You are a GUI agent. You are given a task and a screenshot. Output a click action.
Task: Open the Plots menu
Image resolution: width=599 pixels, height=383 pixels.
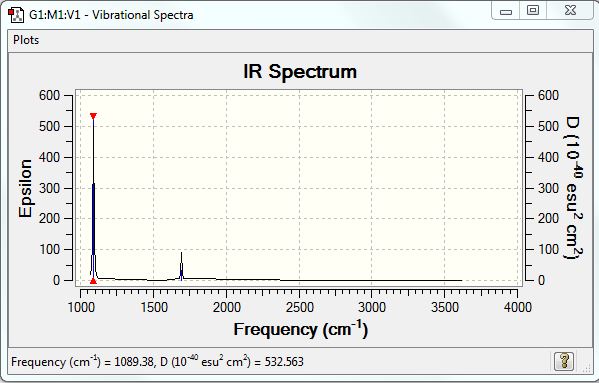click(x=26, y=40)
